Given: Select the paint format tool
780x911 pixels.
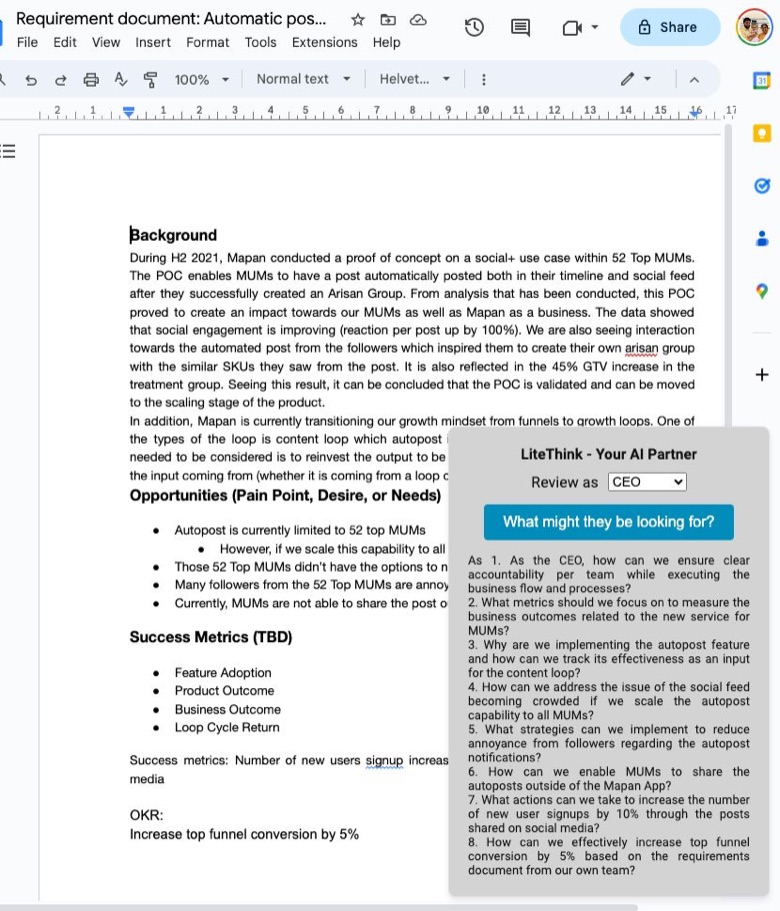Looking at the screenshot, I should point(150,80).
